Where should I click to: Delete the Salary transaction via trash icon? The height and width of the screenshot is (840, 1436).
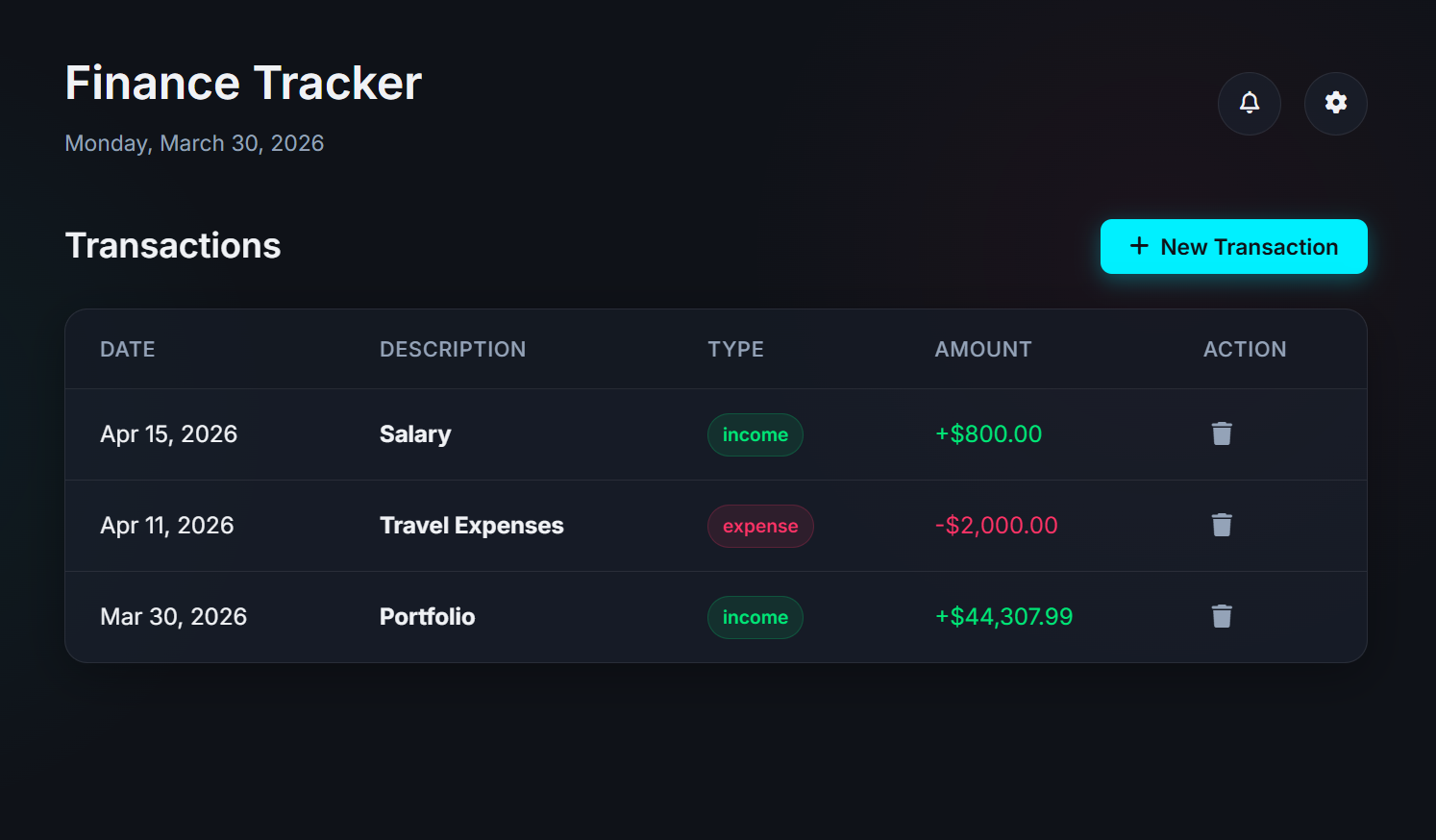pos(1222,433)
